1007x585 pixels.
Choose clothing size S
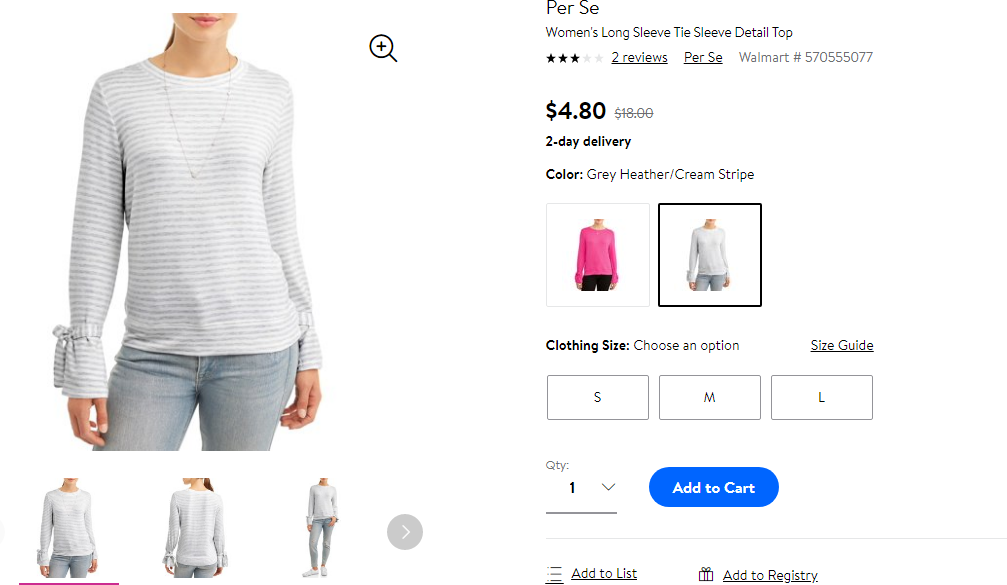click(598, 397)
